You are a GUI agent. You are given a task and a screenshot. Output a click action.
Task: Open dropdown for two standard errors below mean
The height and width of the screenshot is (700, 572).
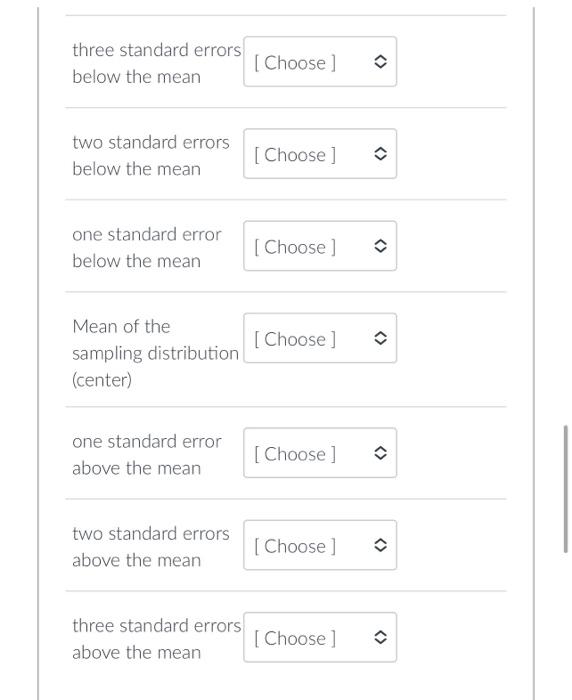click(320, 154)
